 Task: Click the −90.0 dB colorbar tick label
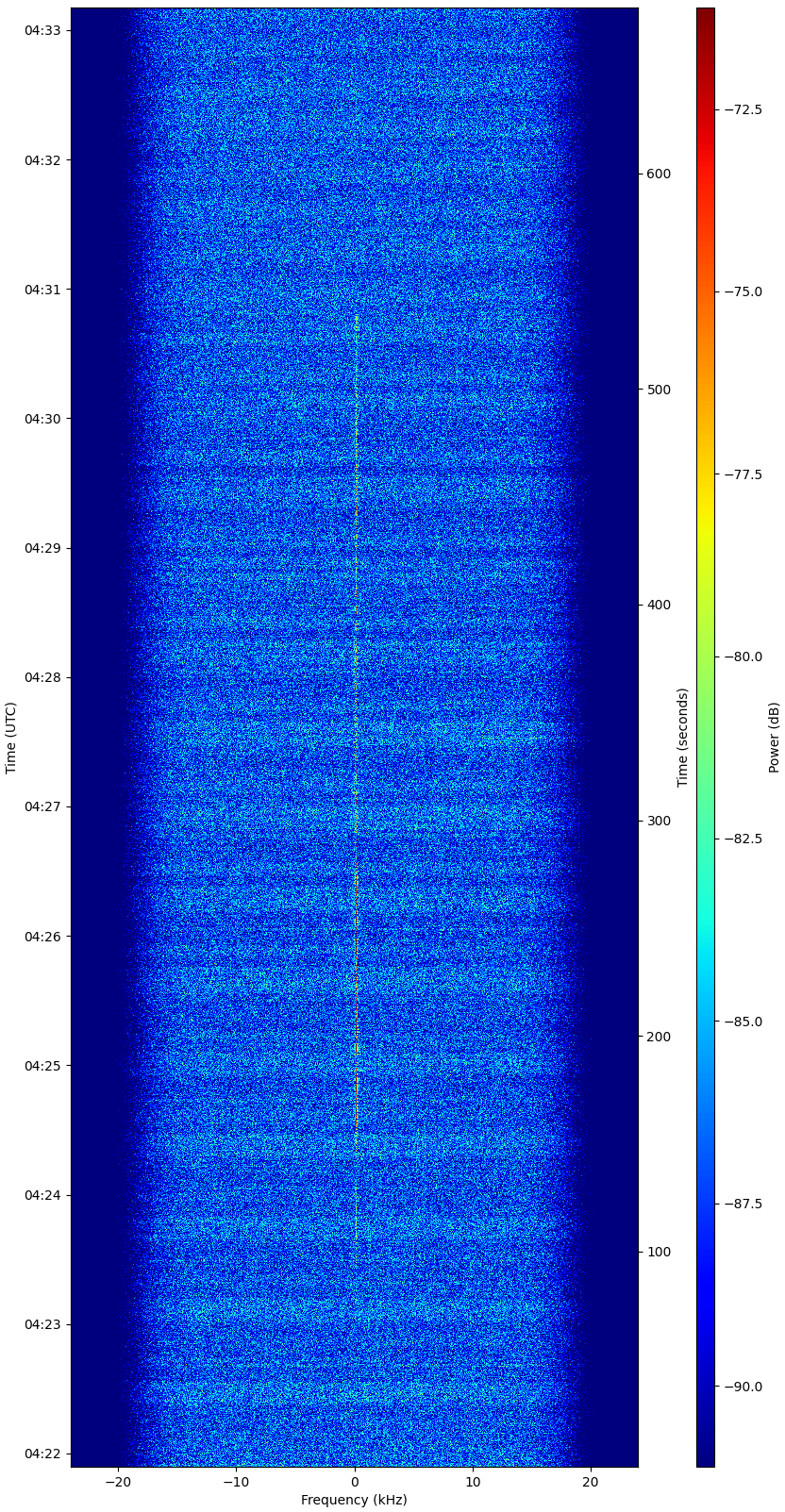tap(743, 1387)
